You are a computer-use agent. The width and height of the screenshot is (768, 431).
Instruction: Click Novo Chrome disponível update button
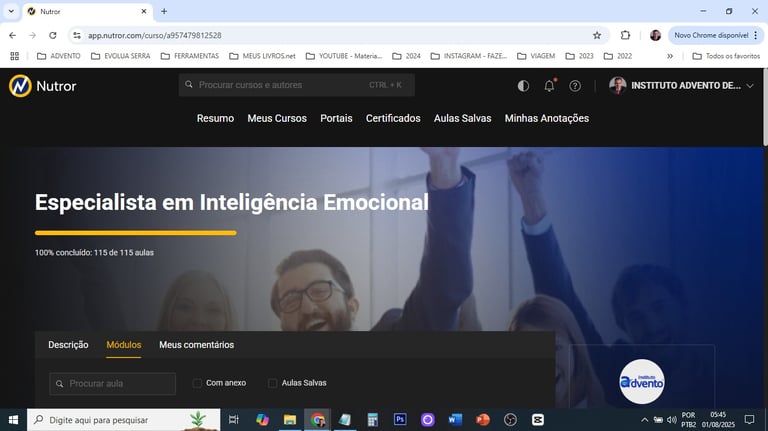(x=711, y=35)
